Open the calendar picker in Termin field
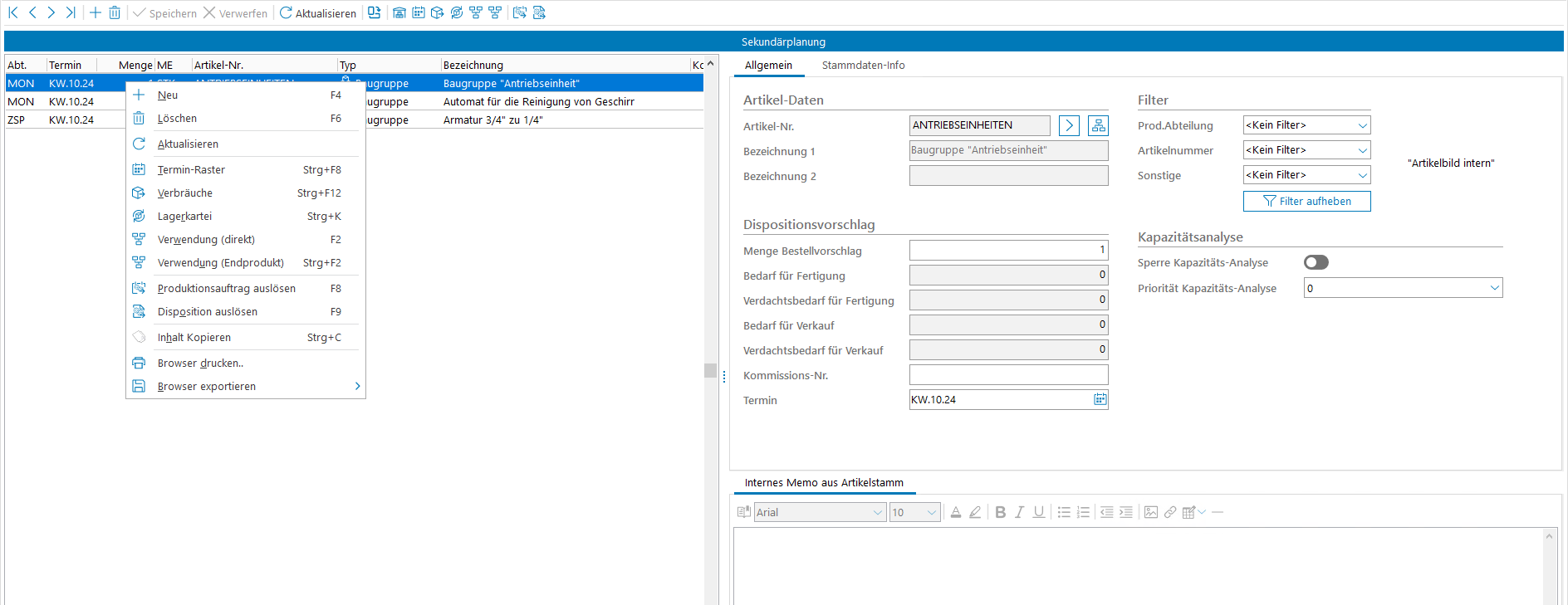Viewport: 1568px width, 605px height. click(1100, 399)
